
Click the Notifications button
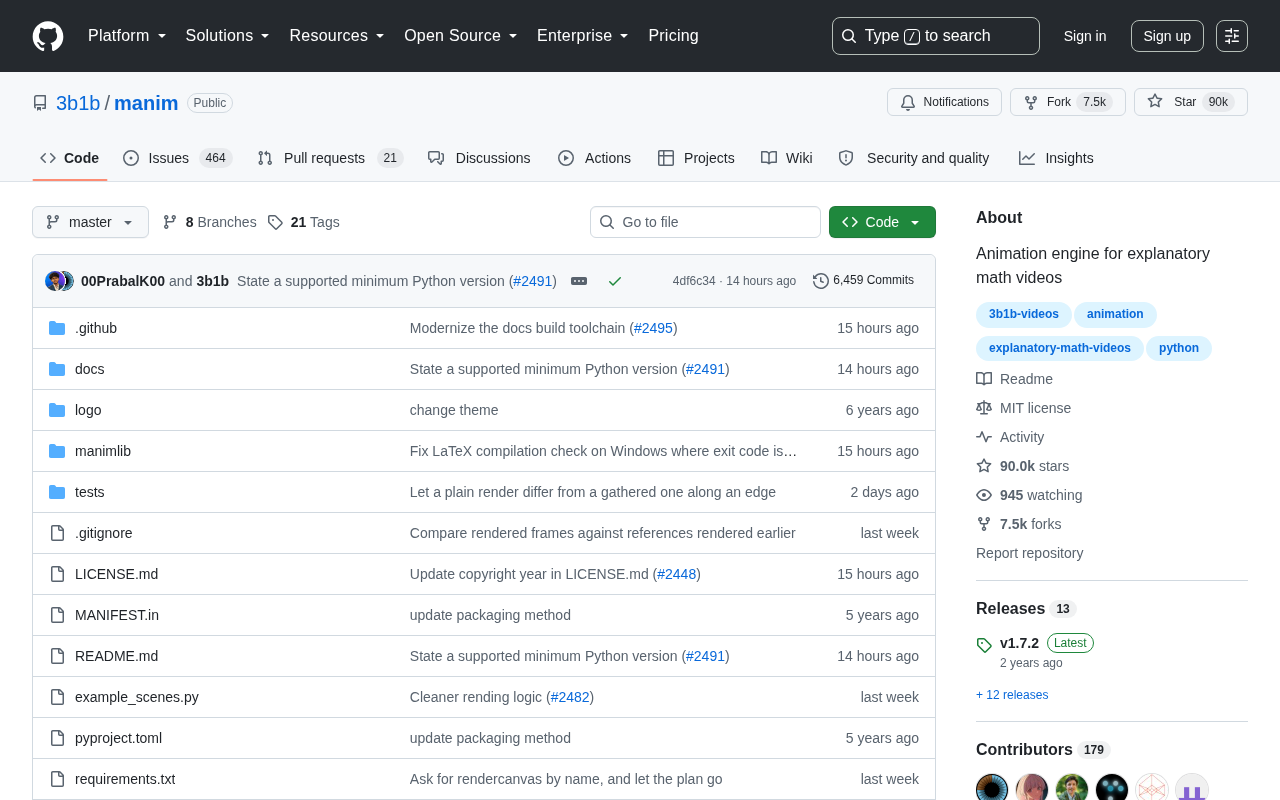point(944,102)
